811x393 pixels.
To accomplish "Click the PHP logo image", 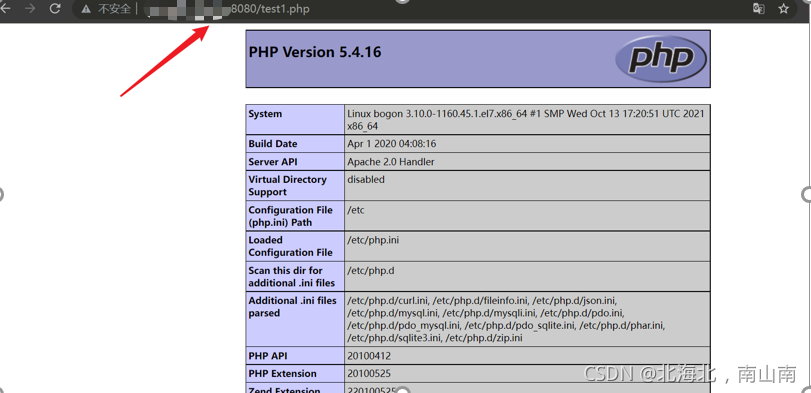I will [661, 58].
